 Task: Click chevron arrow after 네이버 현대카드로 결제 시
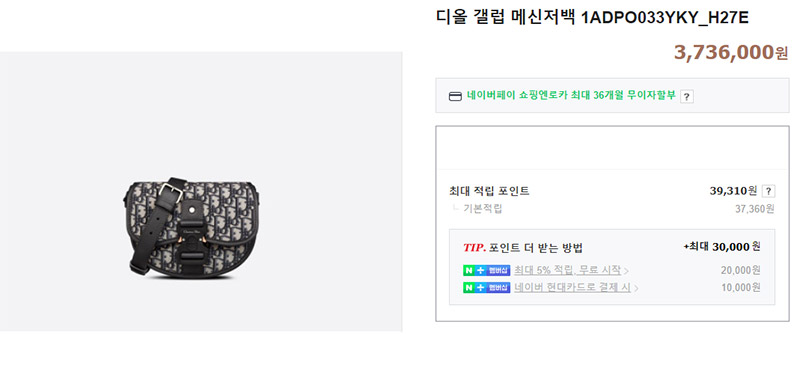(x=636, y=288)
